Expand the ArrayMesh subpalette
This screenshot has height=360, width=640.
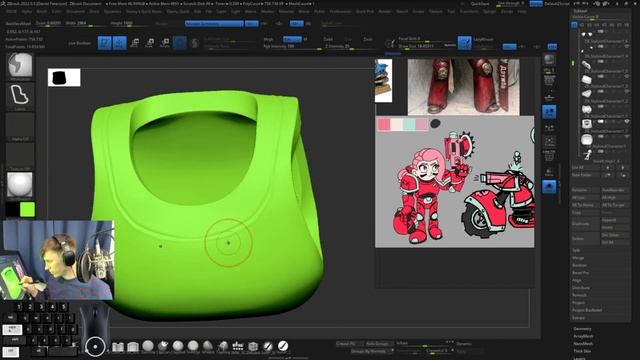click(x=583, y=336)
